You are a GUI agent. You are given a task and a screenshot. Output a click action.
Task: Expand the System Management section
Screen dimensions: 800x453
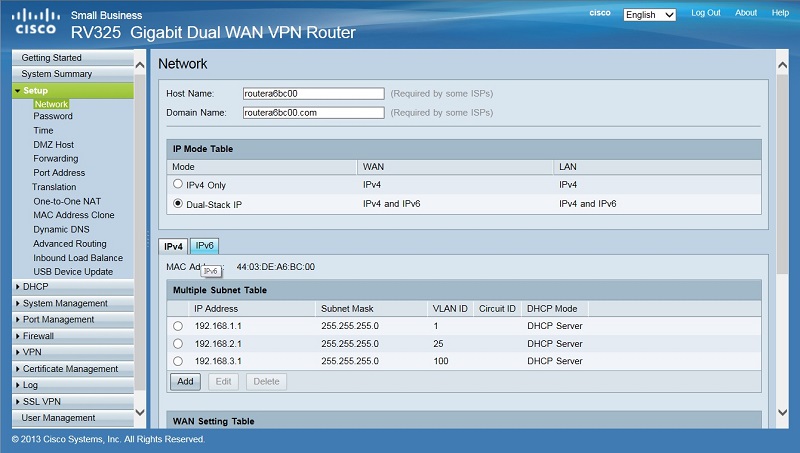(73, 303)
